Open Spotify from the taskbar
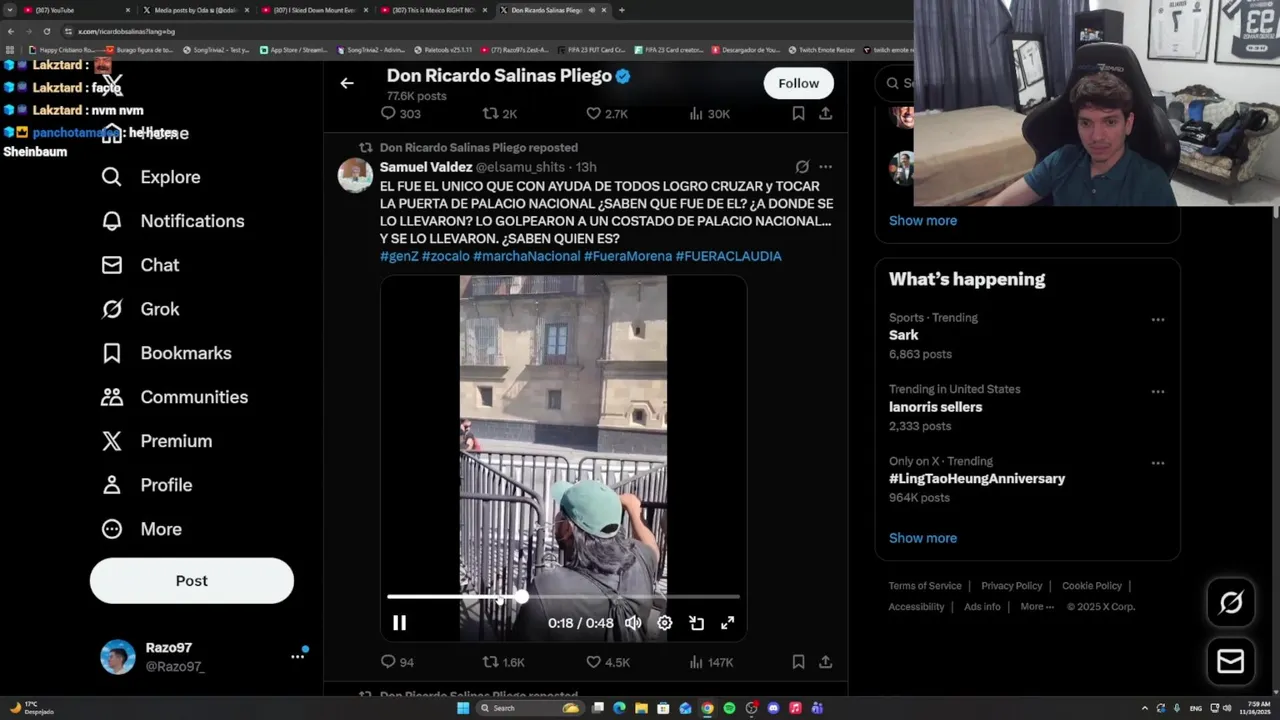This screenshot has width=1280, height=720. click(729, 708)
